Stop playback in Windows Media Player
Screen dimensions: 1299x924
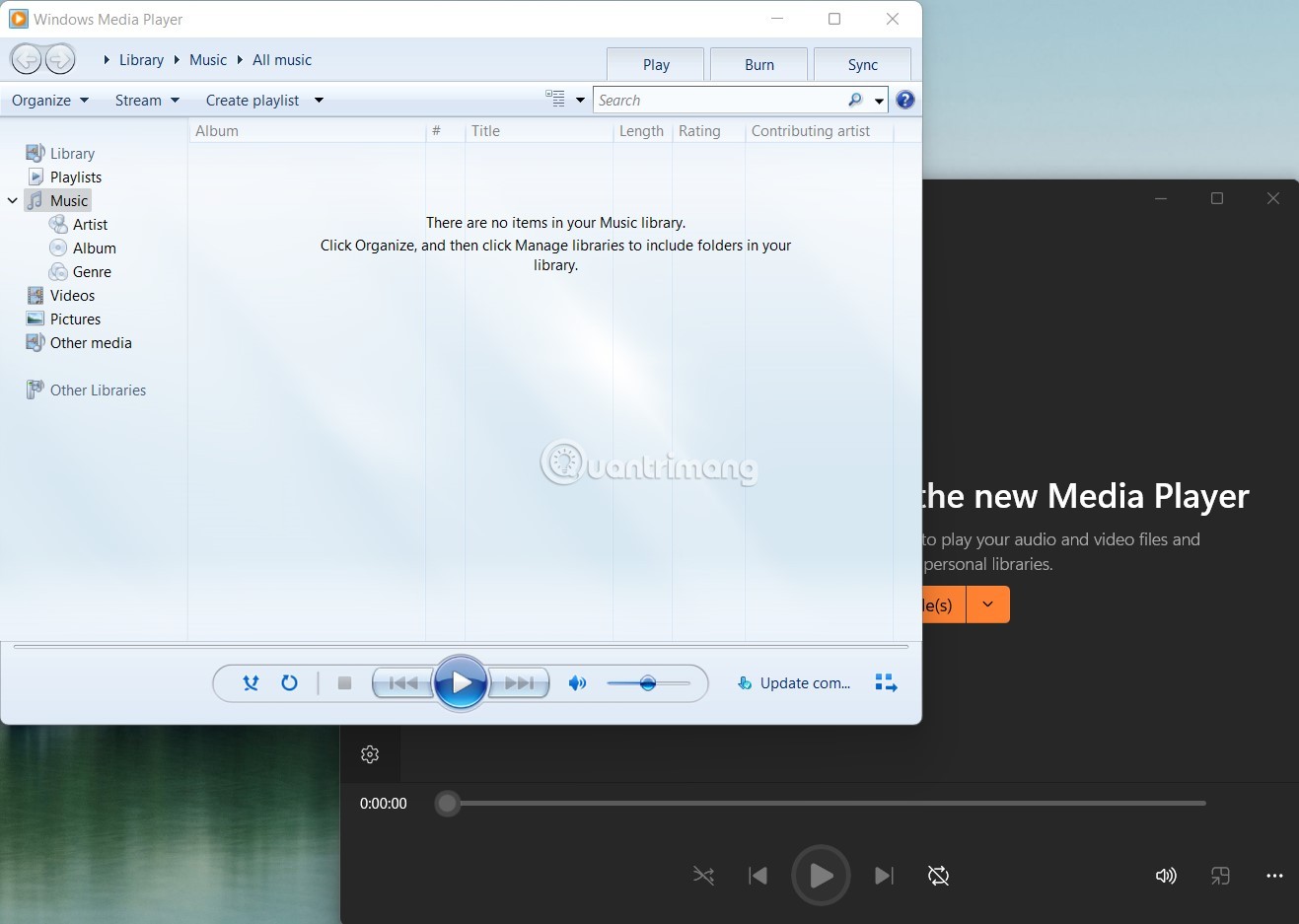click(x=344, y=682)
